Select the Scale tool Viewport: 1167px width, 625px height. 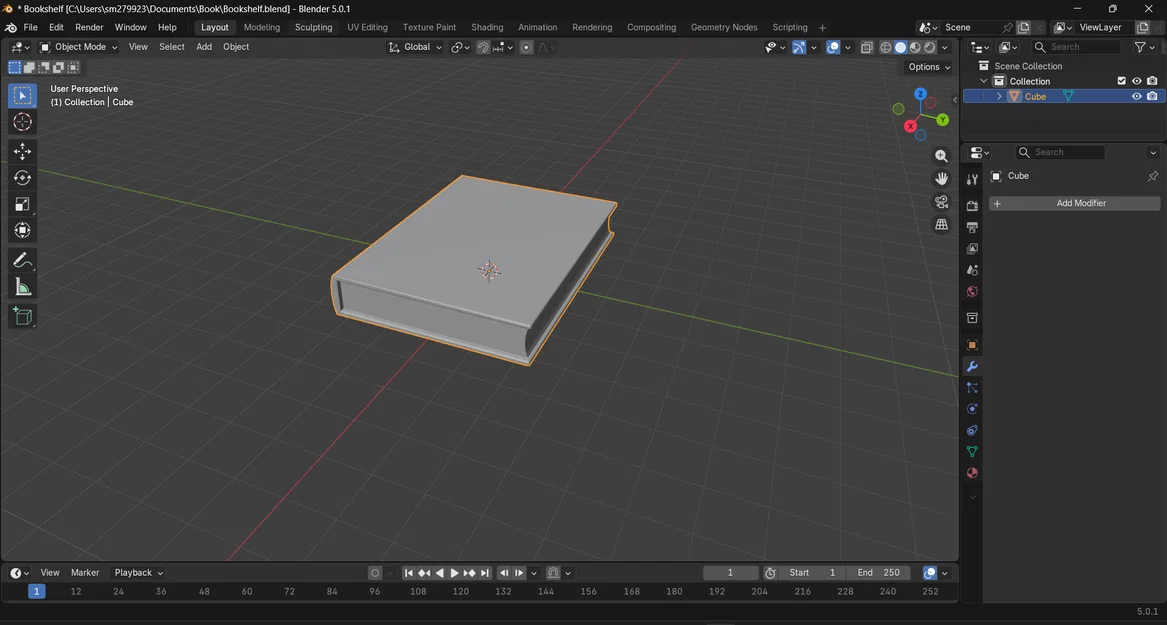(x=22, y=204)
